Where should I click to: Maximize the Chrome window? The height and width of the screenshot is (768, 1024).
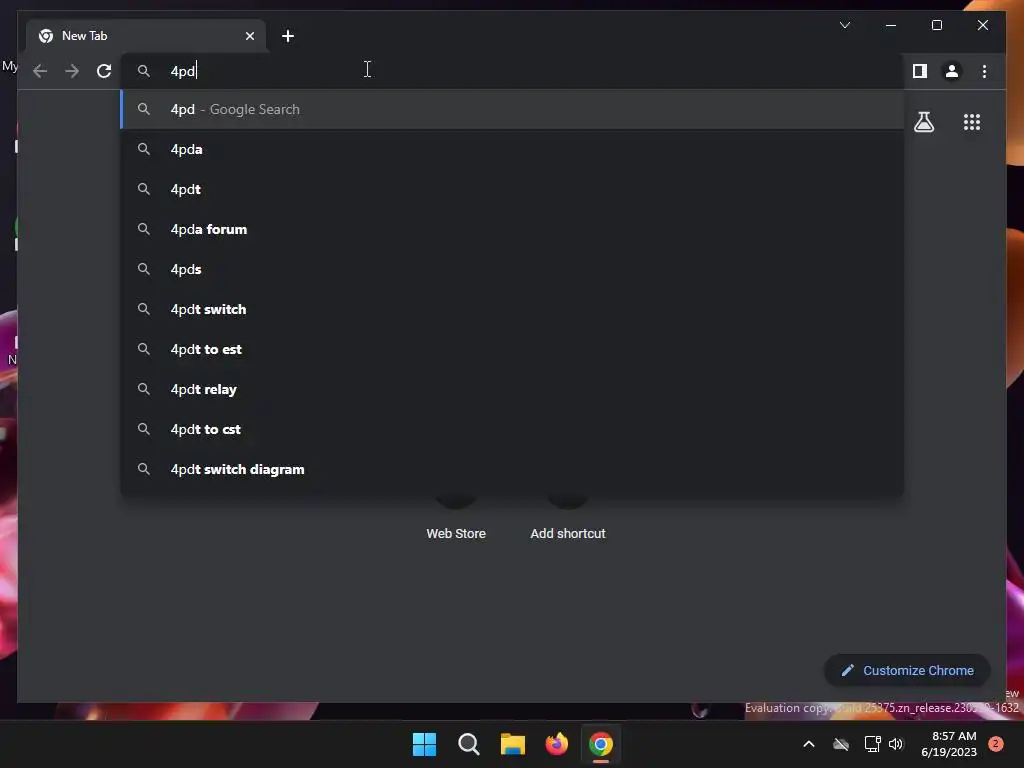pos(936,25)
